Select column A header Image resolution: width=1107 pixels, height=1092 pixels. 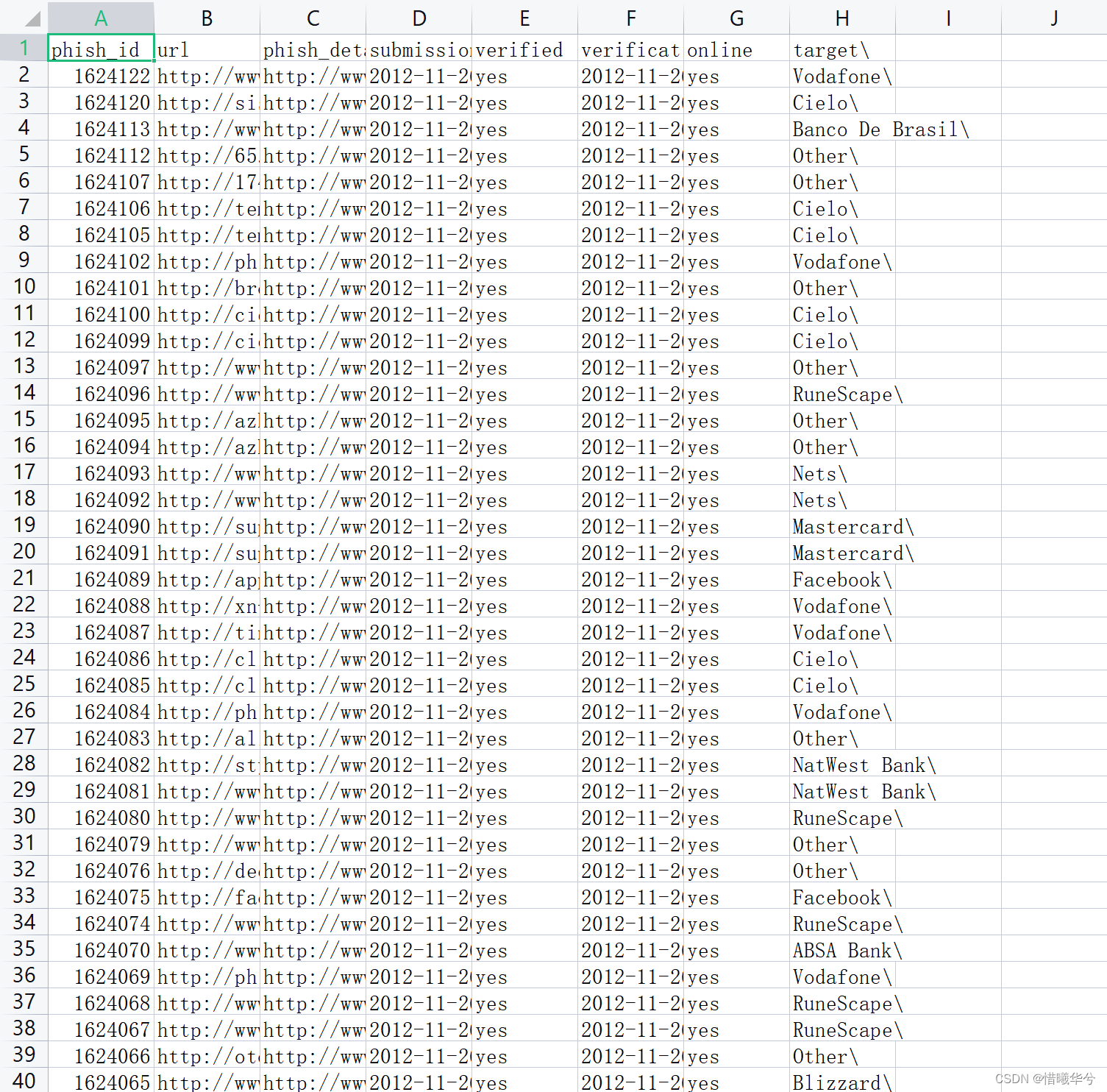(101, 18)
